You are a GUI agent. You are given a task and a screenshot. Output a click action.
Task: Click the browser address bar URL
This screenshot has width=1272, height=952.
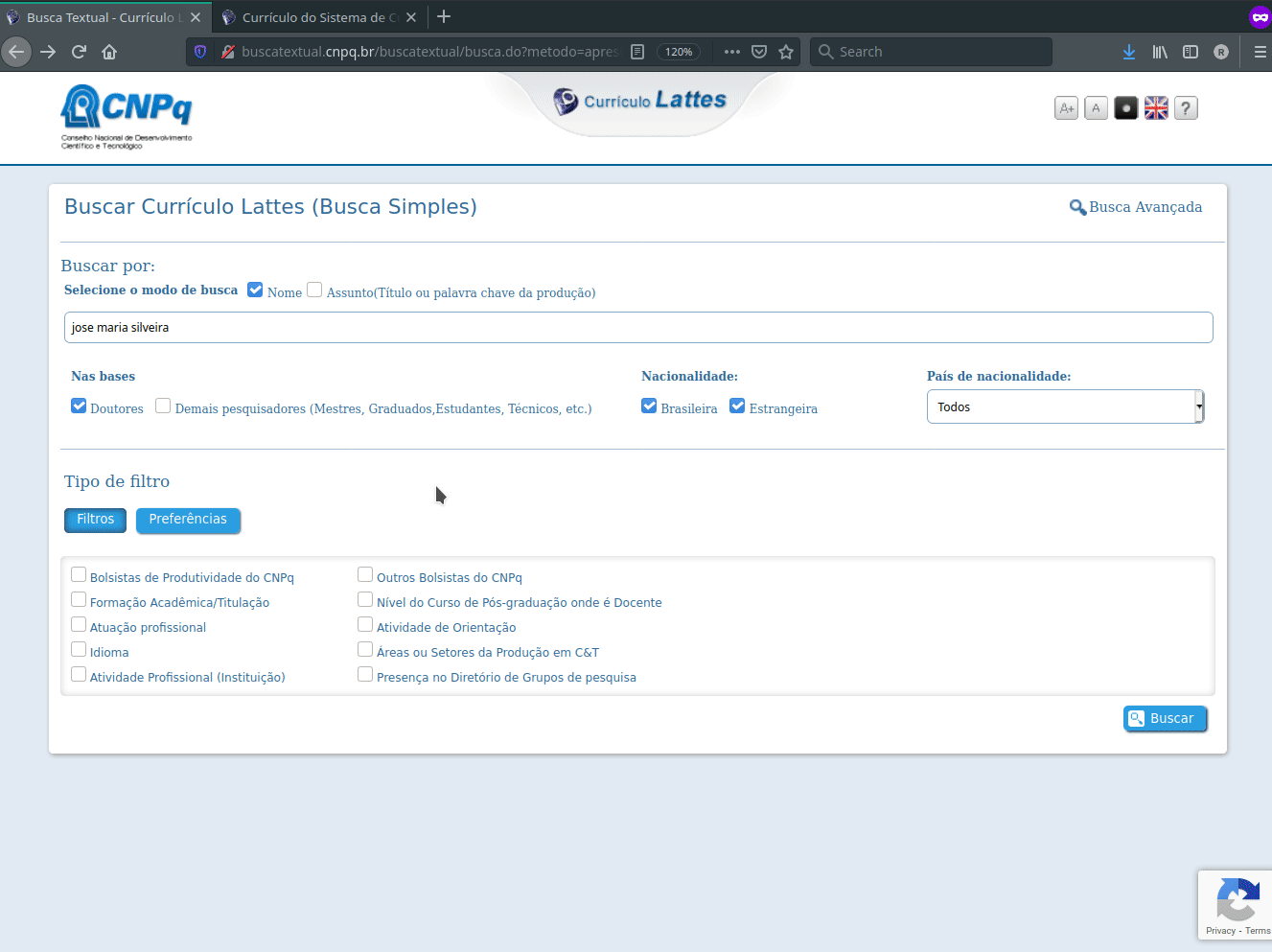point(429,52)
